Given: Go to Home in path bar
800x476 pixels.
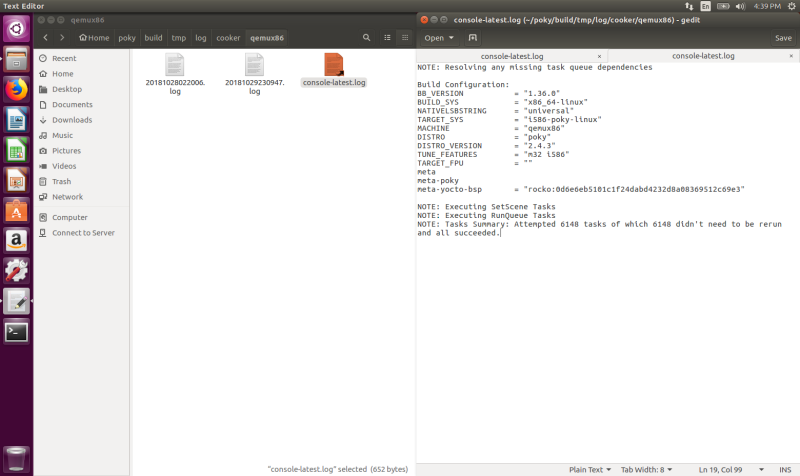Looking at the screenshot, I should [94, 38].
